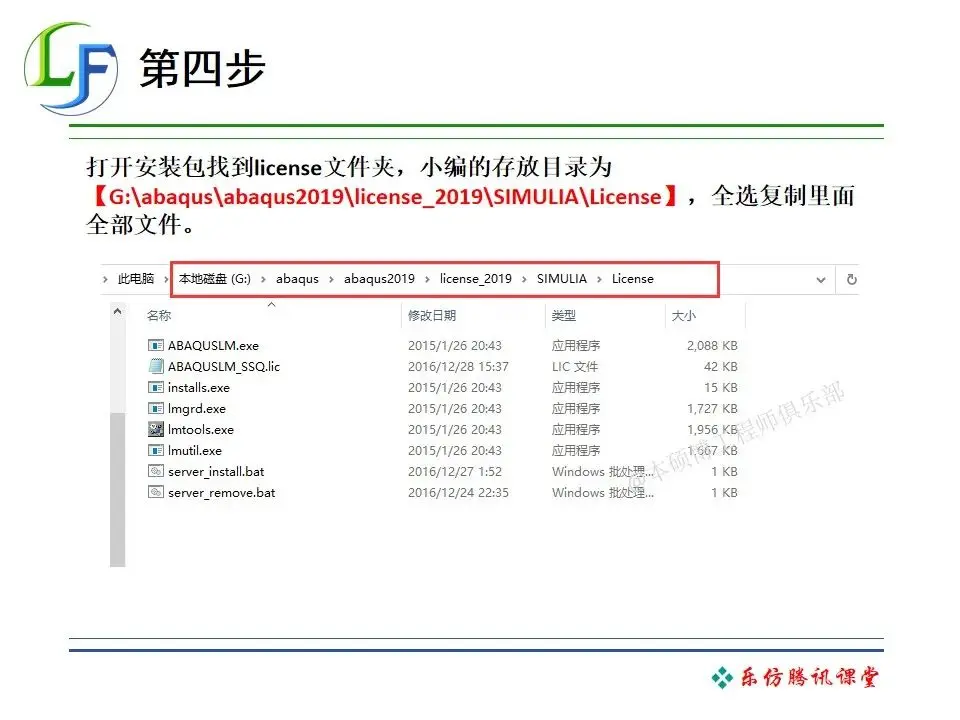Expand the chevron after abaqus2019 breadcrumb
This screenshot has height=720, width=960.
[427, 280]
